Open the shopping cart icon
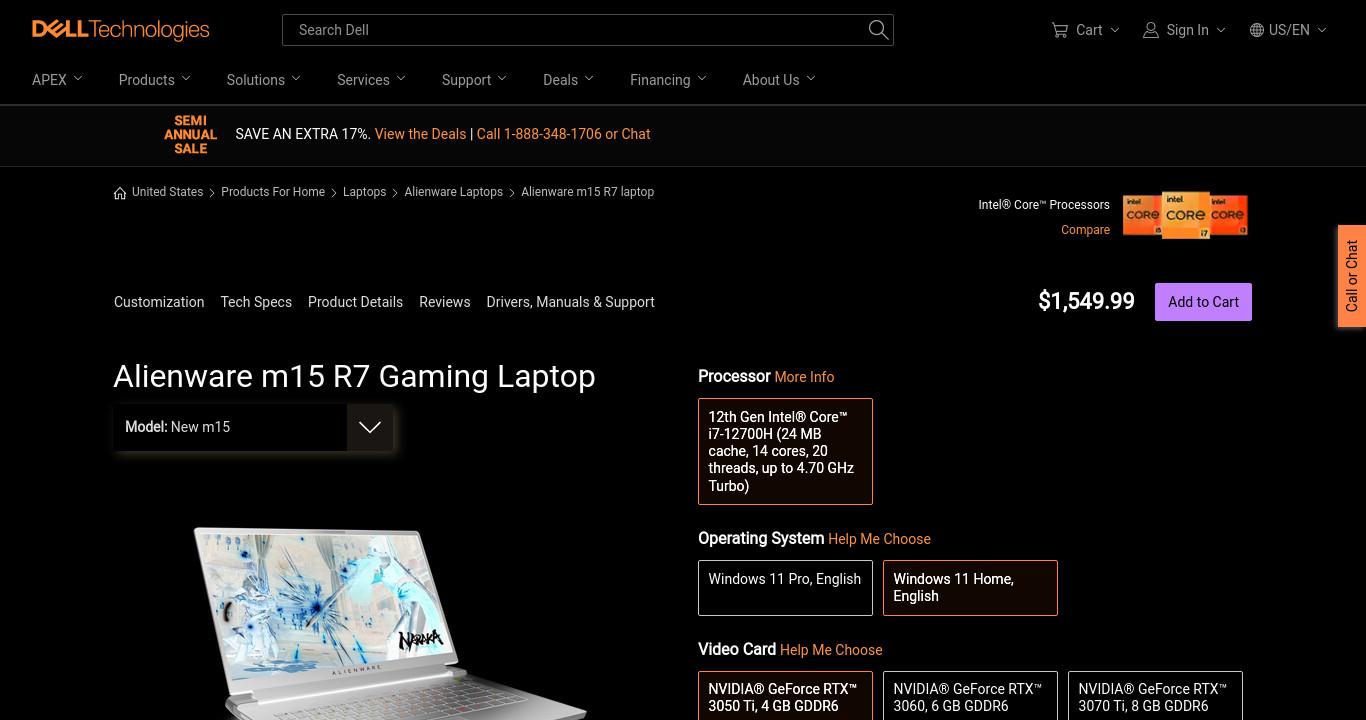The height and width of the screenshot is (720, 1366). tap(1059, 30)
